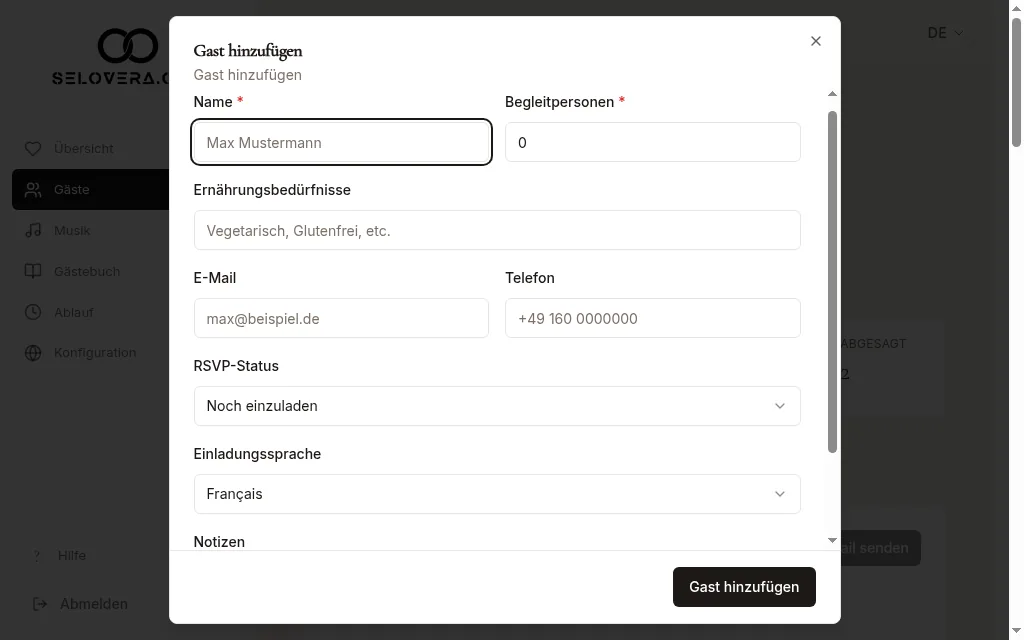Image resolution: width=1024 pixels, height=640 pixels.
Task: Click the Gästebuch book icon in sidebar
Action: point(33,271)
